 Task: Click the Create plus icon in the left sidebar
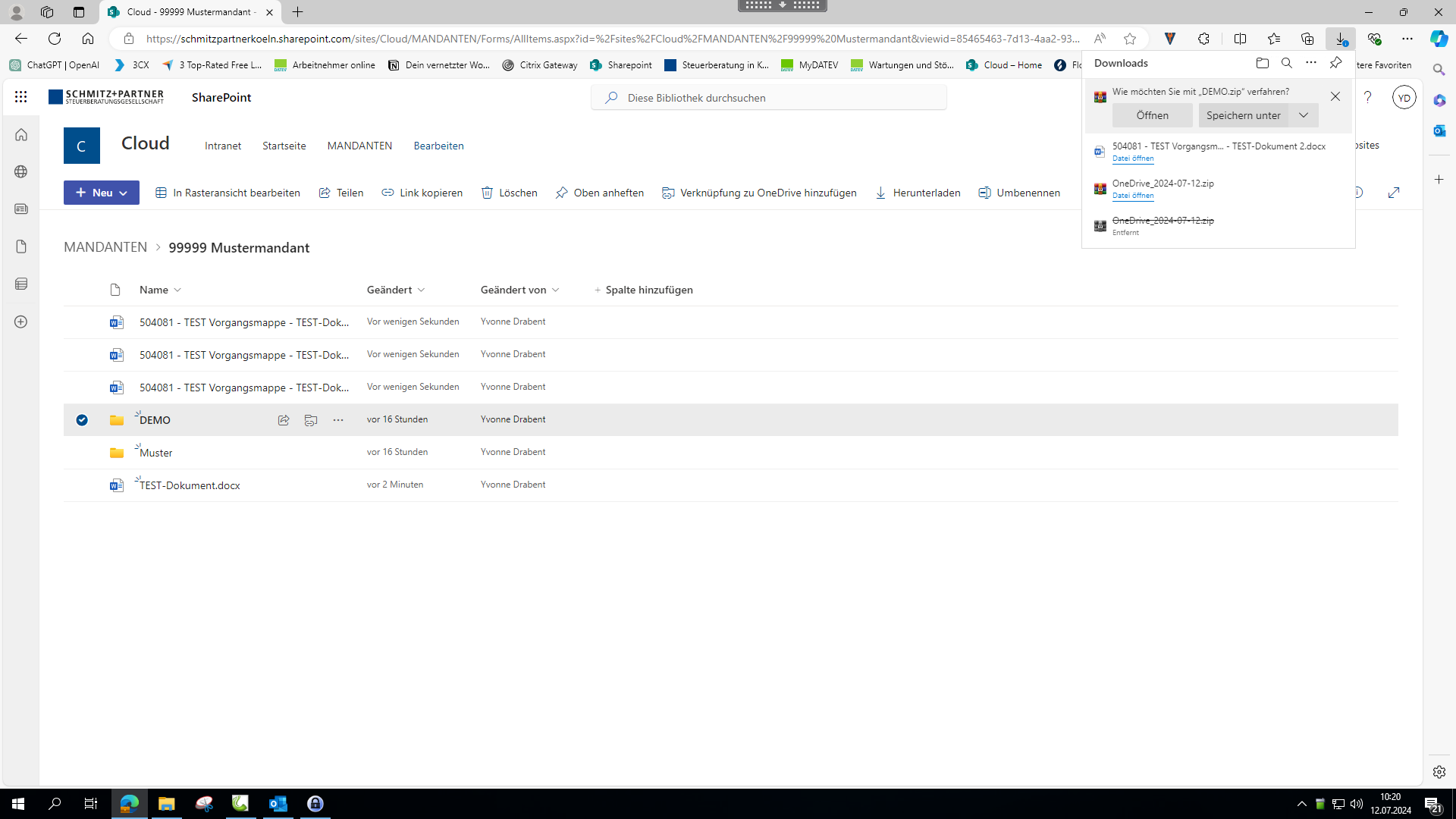coord(21,322)
